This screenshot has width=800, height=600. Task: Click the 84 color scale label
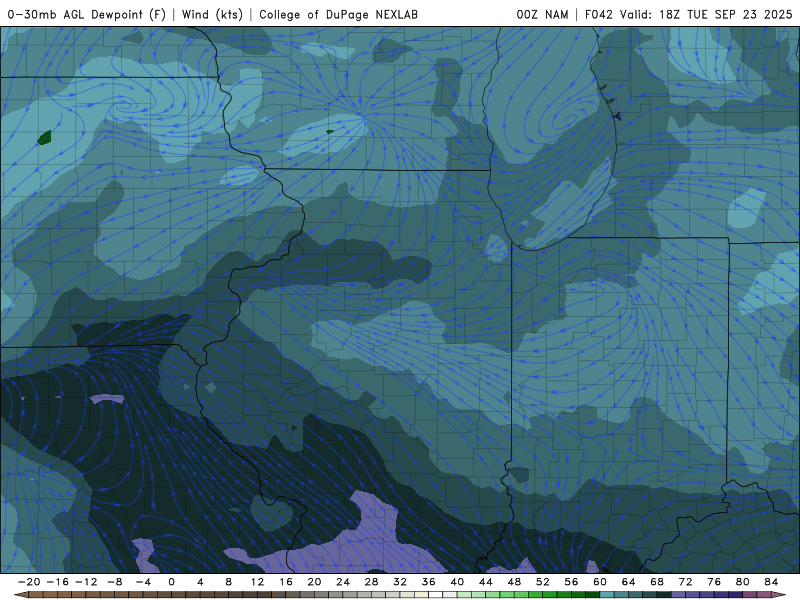(x=771, y=582)
